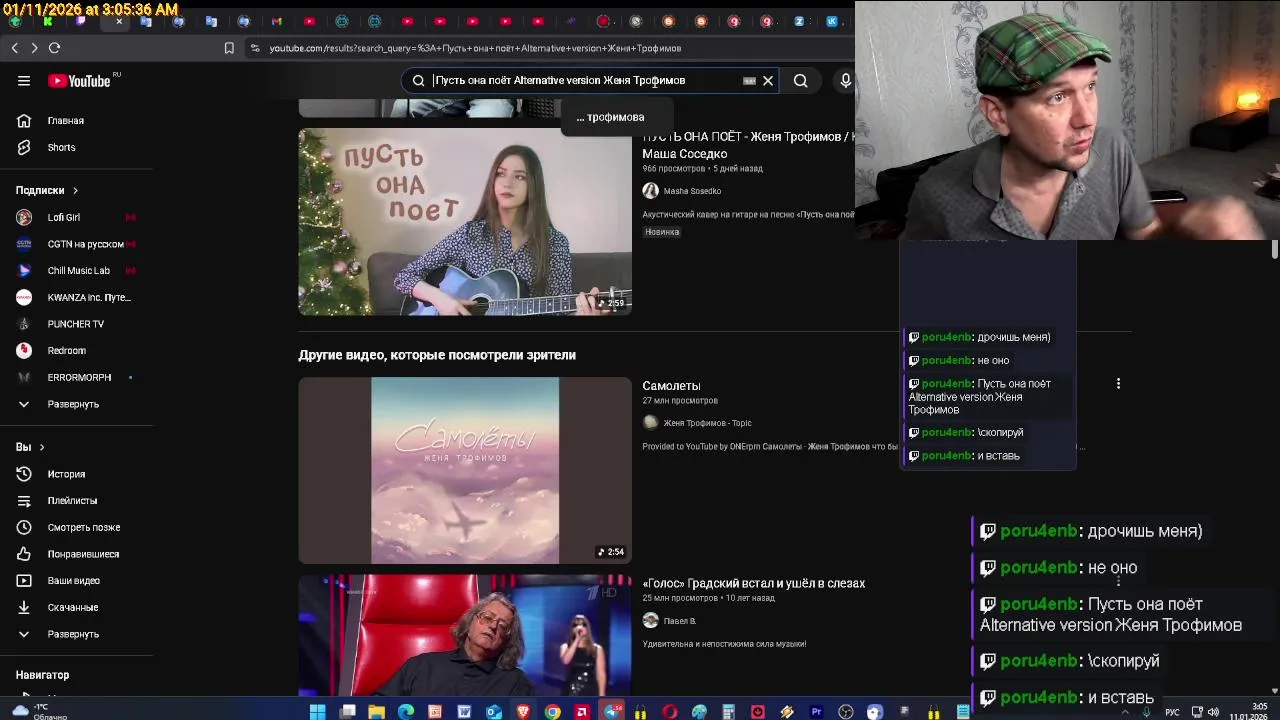Open the YouTube hamburger guide menu
This screenshot has width=1280, height=720.
(24, 81)
